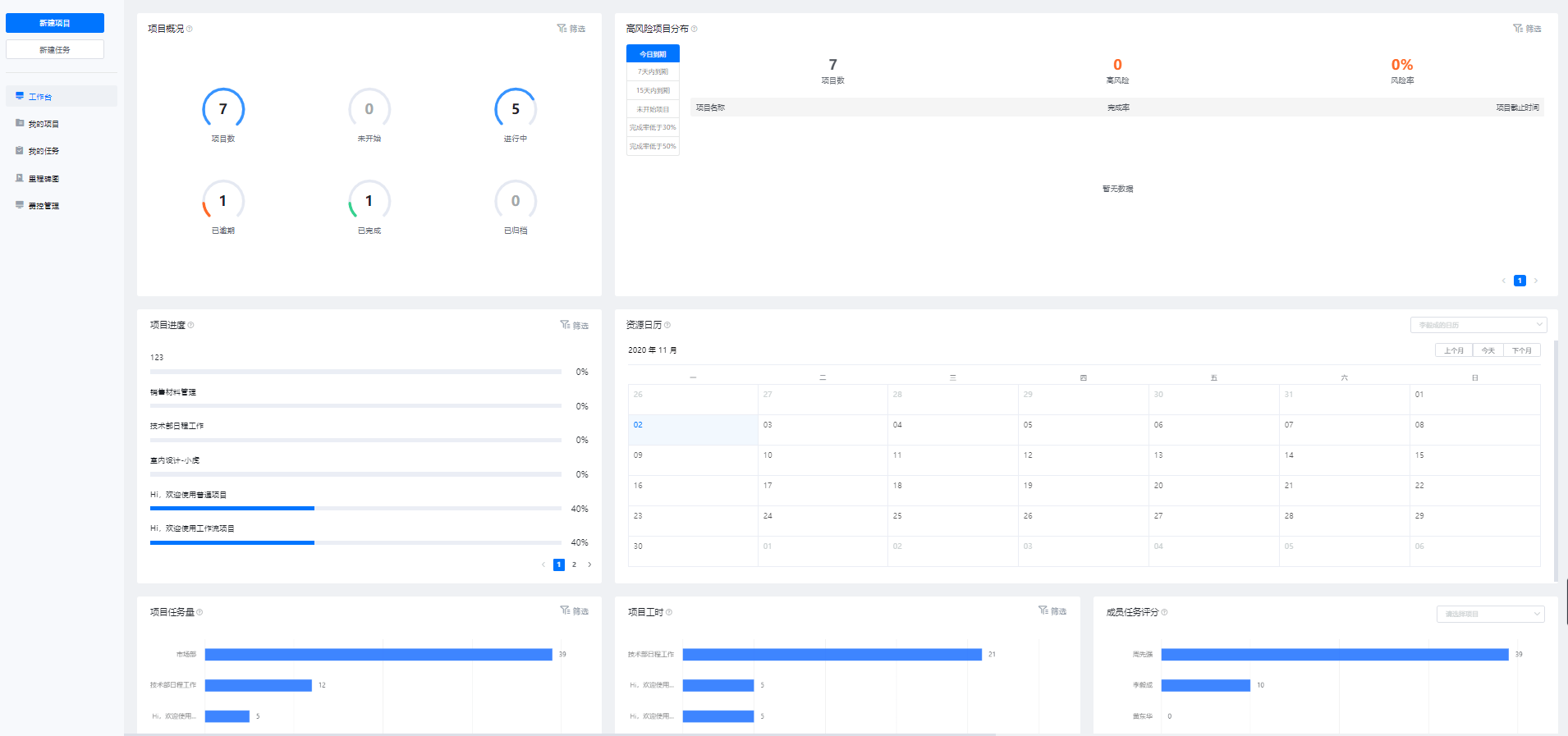Open 工作台 in the sidebar
The height and width of the screenshot is (736, 1568).
pyautogui.click(x=62, y=96)
